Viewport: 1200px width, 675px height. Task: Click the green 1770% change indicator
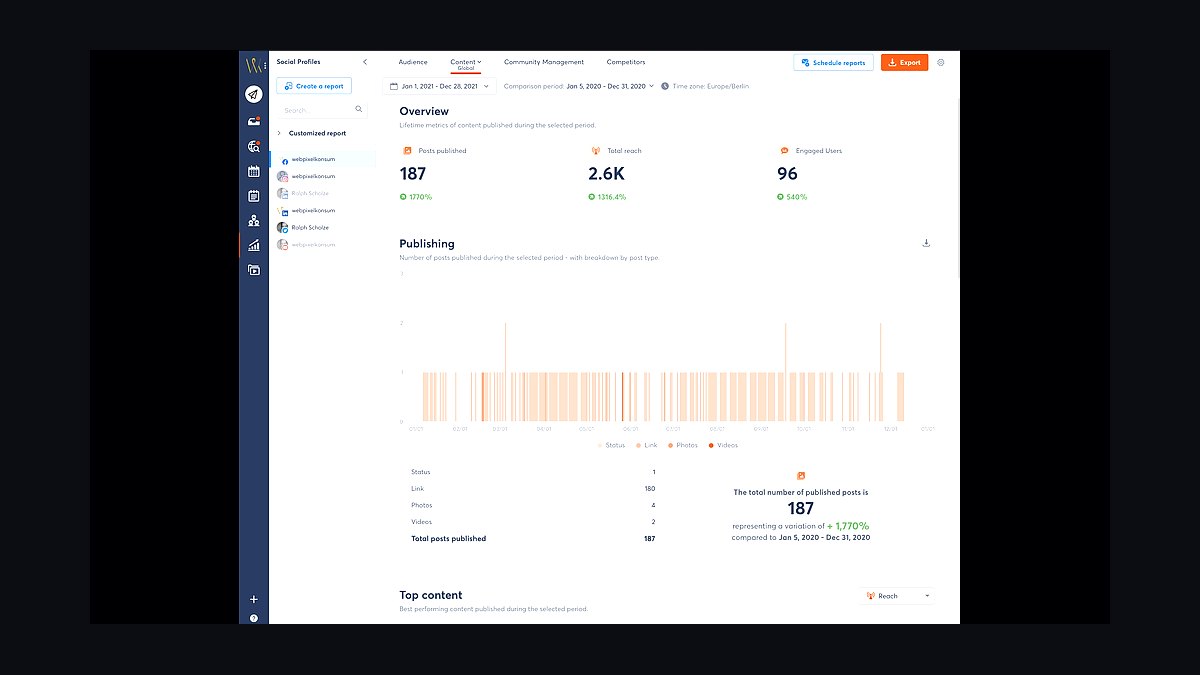pos(416,197)
